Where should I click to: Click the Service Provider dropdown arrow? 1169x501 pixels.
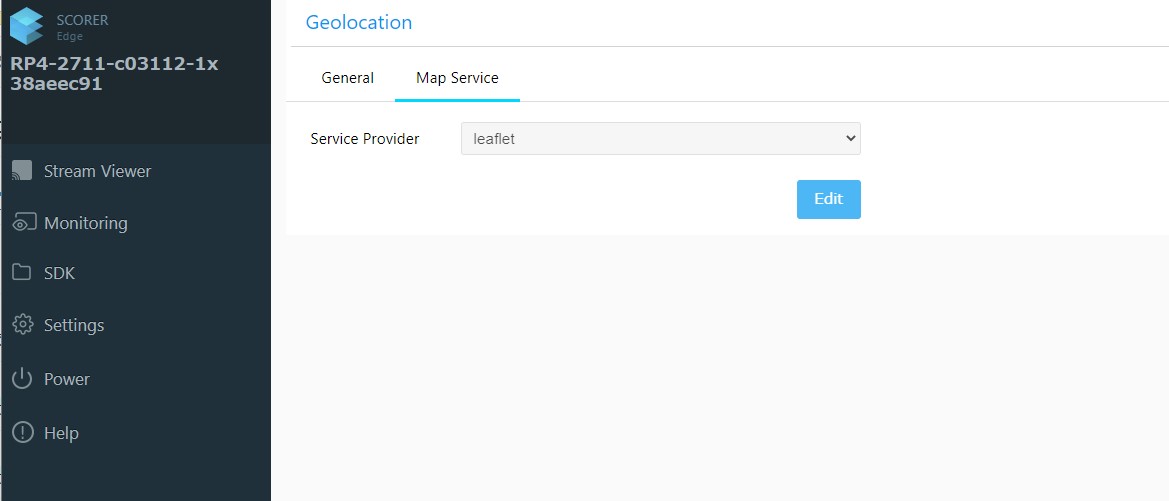coord(850,139)
